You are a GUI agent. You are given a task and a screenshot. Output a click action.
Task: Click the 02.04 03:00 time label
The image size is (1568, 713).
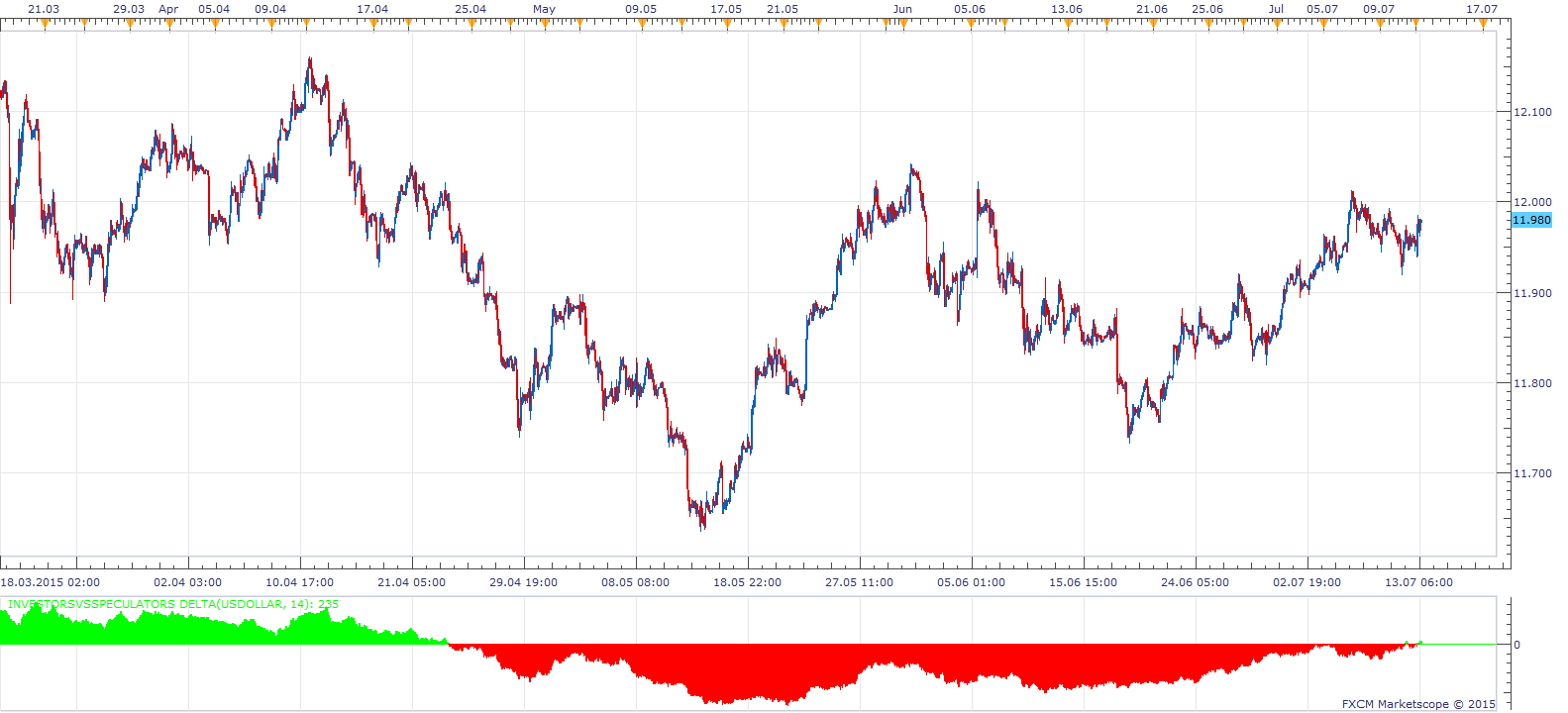pos(188,582)
